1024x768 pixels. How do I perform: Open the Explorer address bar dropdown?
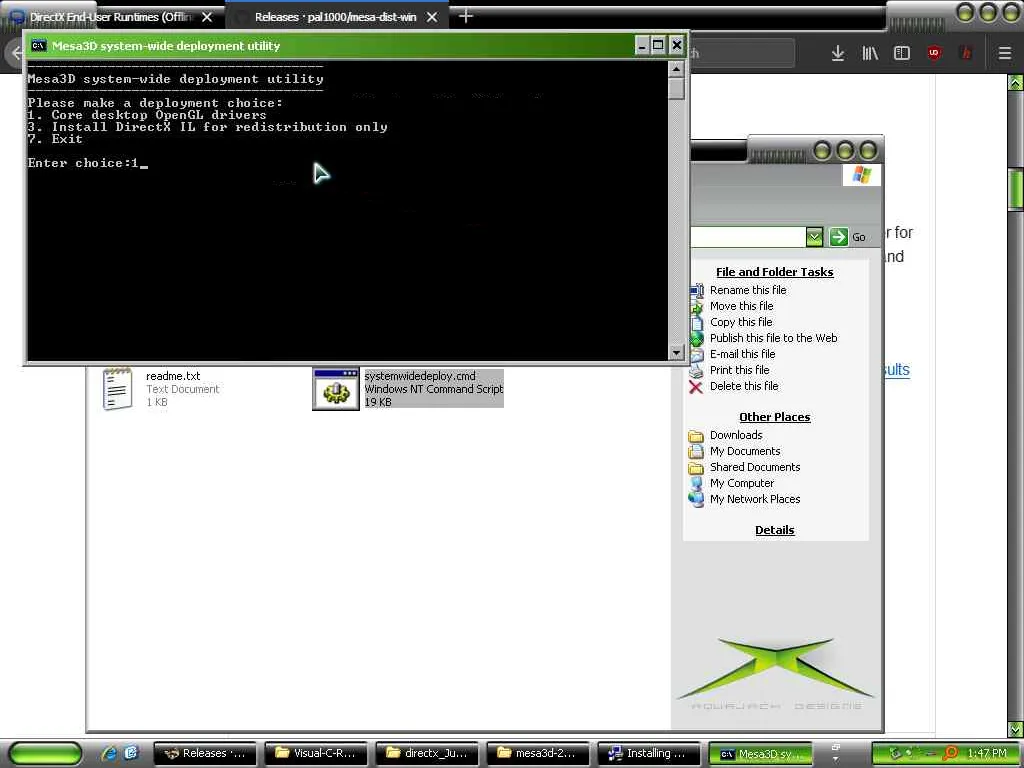[x=814, y=236]
